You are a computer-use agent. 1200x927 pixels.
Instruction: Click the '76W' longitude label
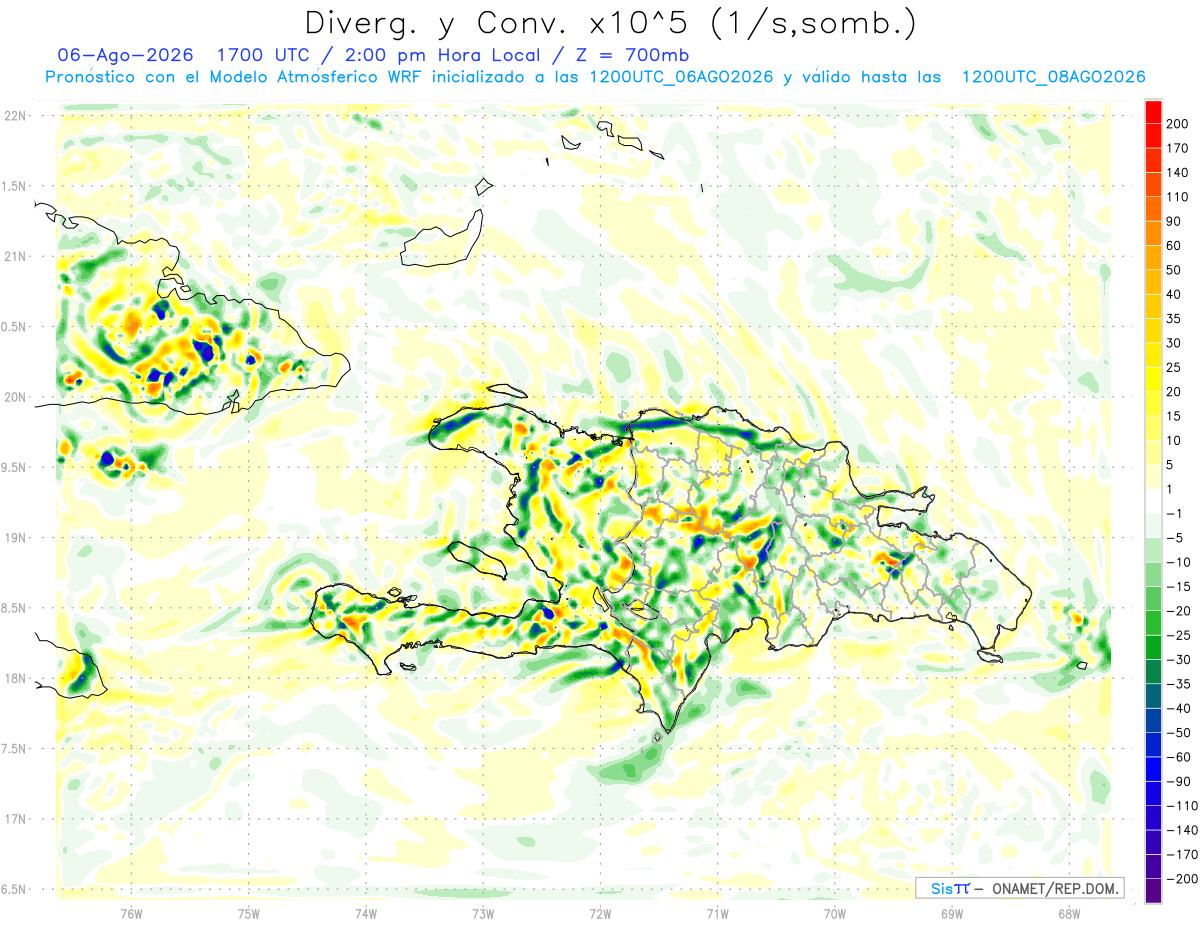tap(131, 913)
